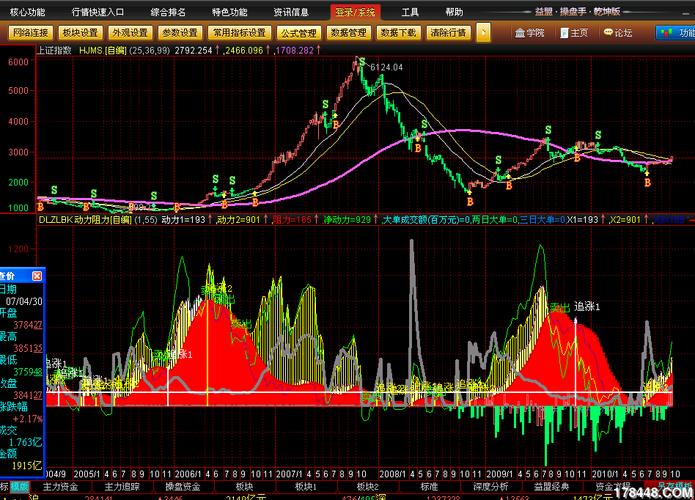Click the B buy signal at 2008 bottom
This screenshot has width=695, height=500.
(x=470, y=202)
